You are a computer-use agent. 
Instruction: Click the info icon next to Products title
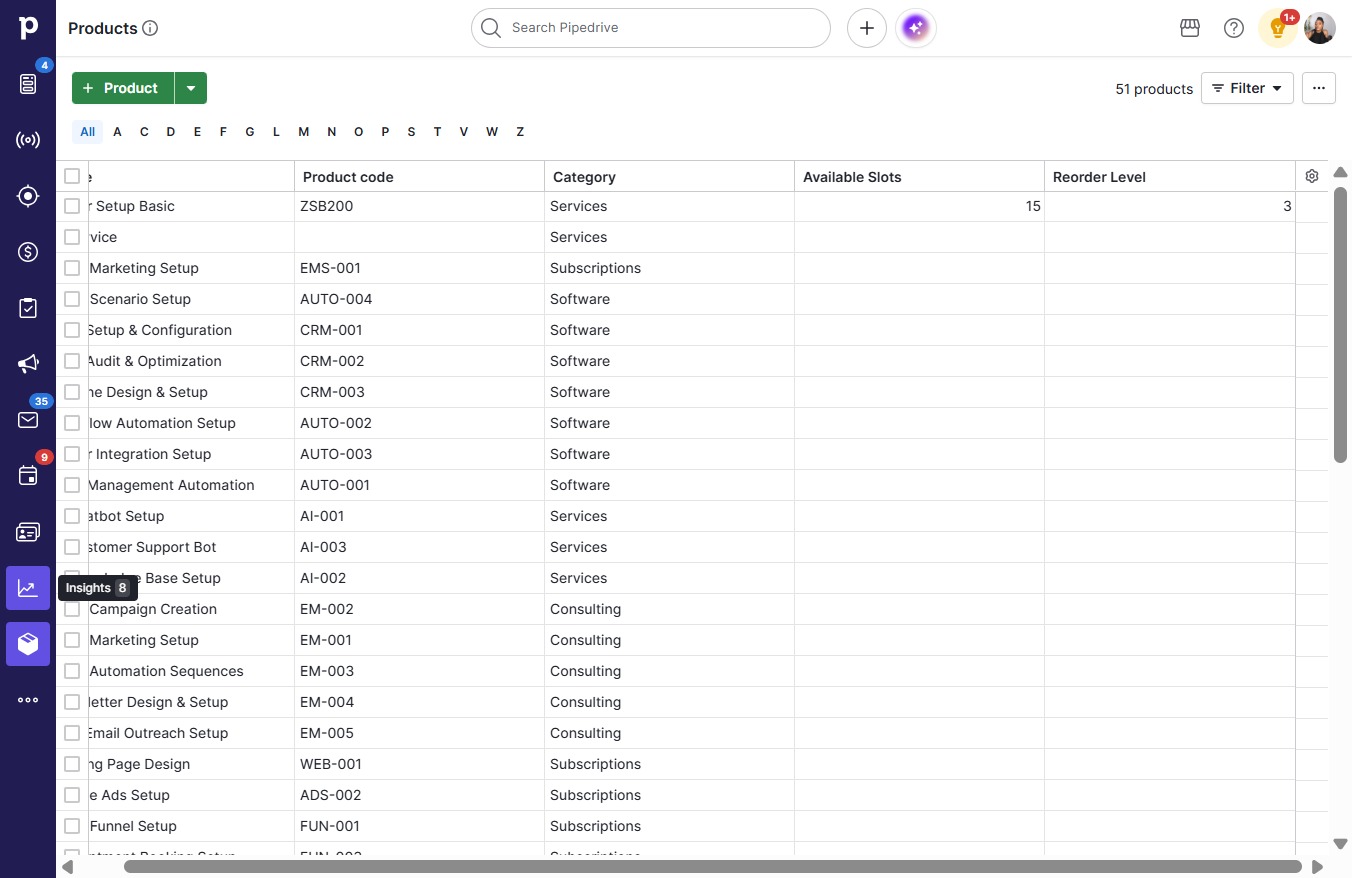(150, 28)
